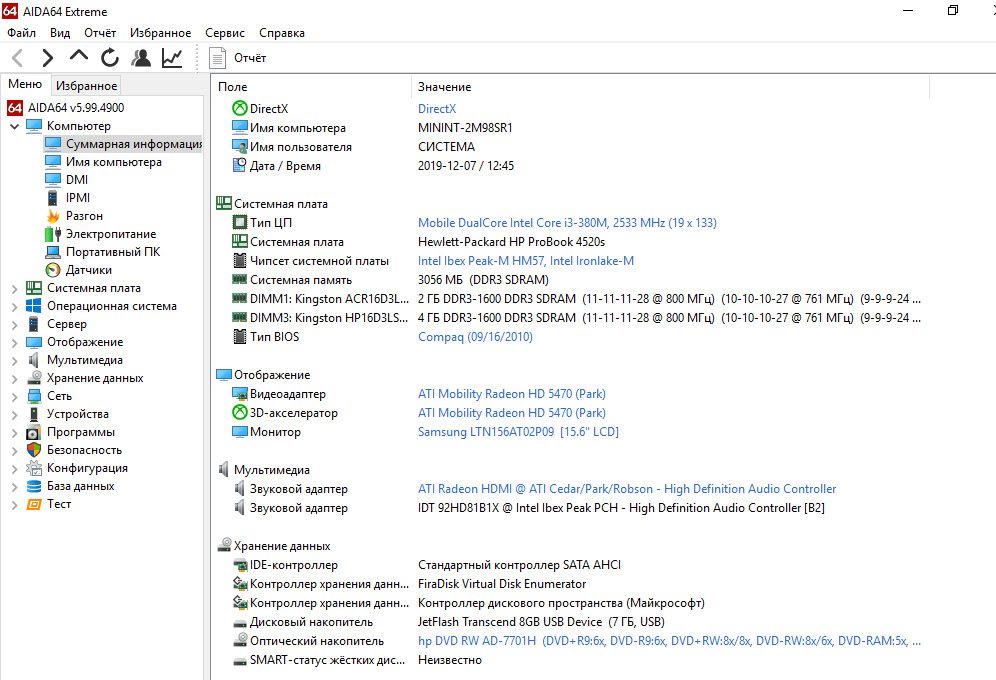
Task: Open the Справка menu
Action: pyautogui.click(x=281, y=33)
